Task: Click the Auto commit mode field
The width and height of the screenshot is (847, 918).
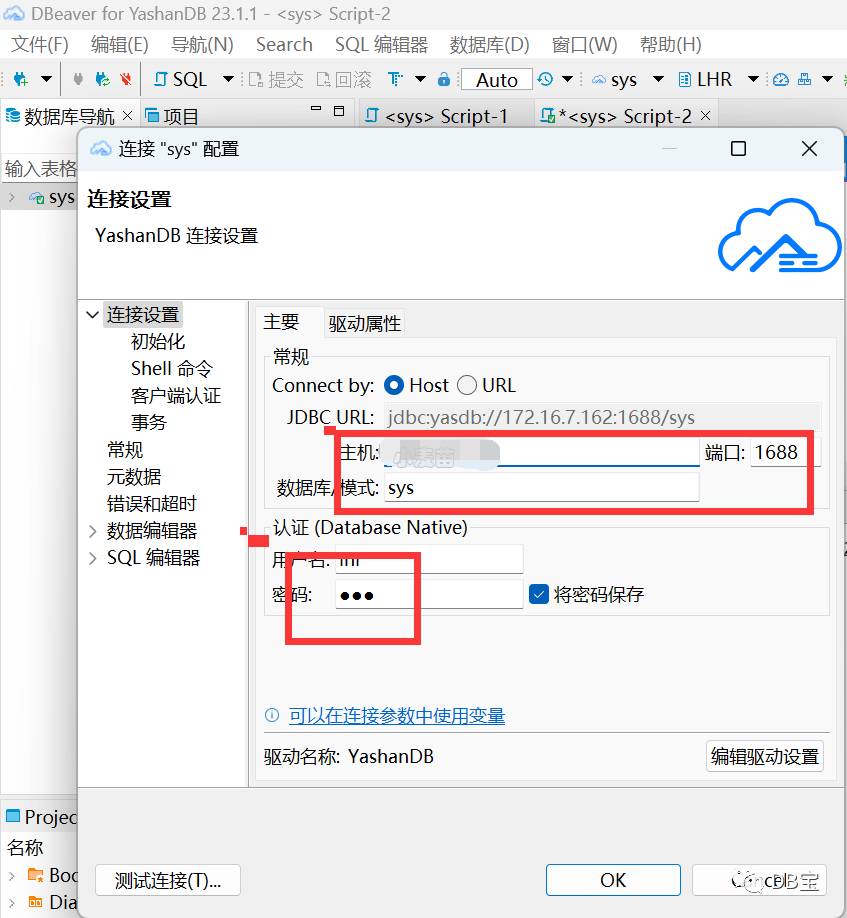Action: [496, 80]
